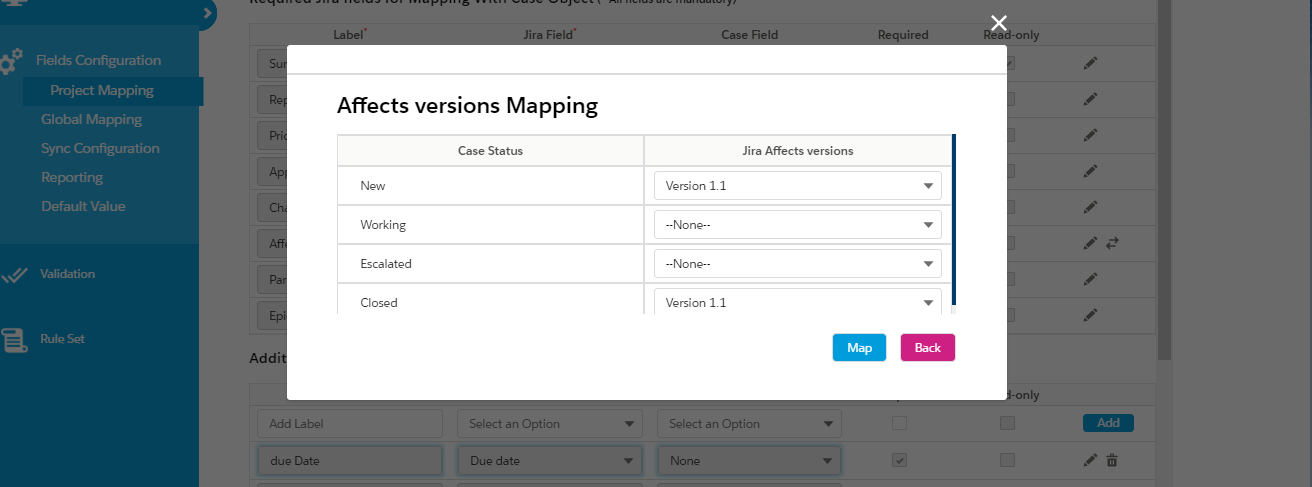Image resolution: width=1312 pixels, height=487 pixels.
Task: Click the pencil edit icon for the 'Affe' row
Action: tap(1090, 242)
